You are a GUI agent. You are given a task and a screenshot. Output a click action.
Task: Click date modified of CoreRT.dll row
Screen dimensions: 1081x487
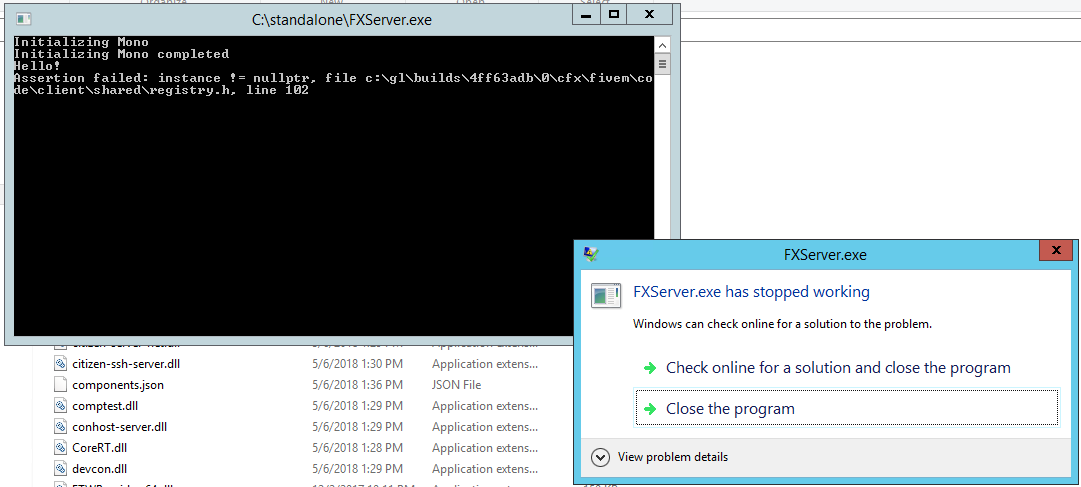click(357, 448)
